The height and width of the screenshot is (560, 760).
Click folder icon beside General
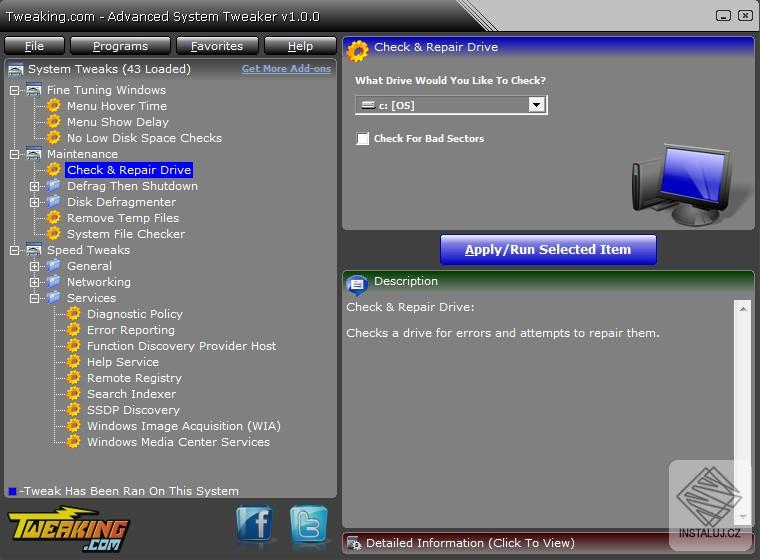click(x=53, y=265)
